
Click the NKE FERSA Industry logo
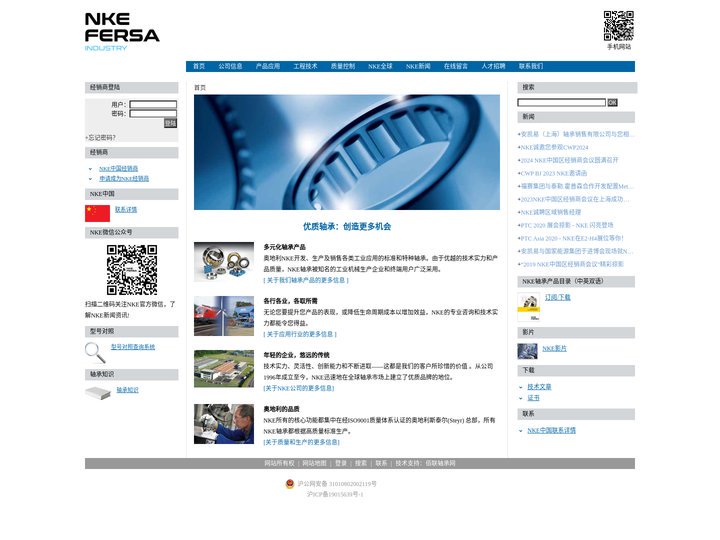tap(122, 32)
